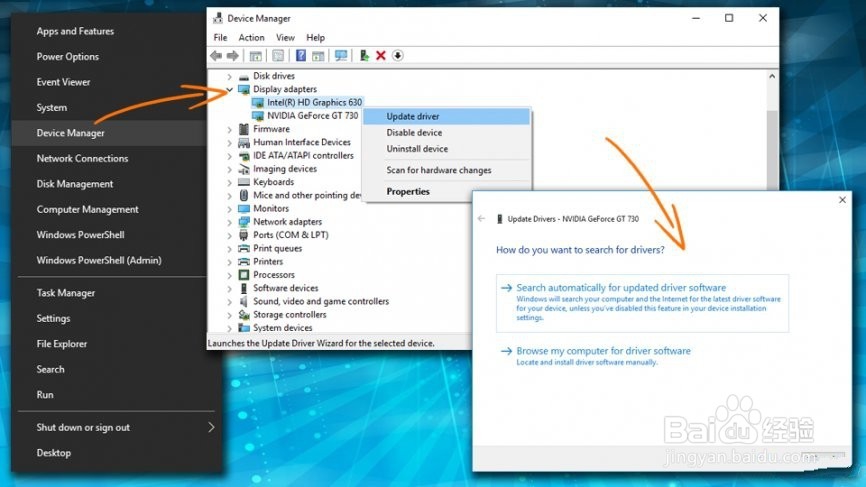Viewport: 866px width, 487px height.
Task: Open Apps and Features from Win+X menu
Action: tap(109, 31)
